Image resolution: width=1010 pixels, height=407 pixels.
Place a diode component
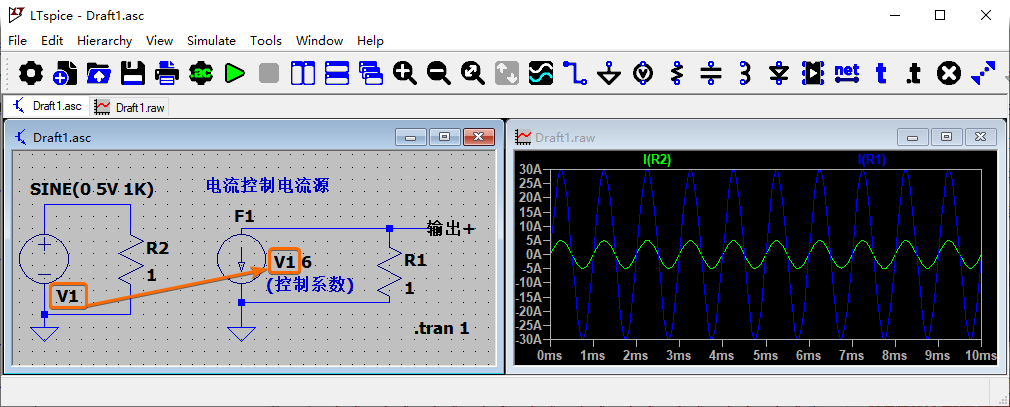coord(779,73)
